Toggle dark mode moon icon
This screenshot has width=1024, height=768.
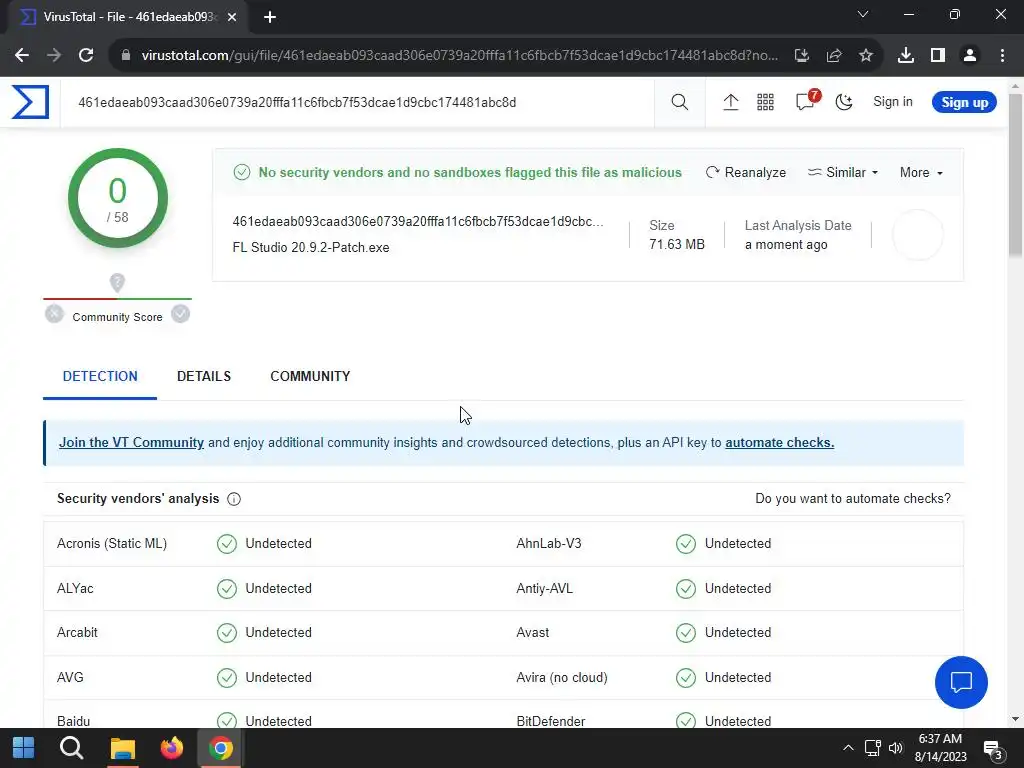(x=844, y=102)
